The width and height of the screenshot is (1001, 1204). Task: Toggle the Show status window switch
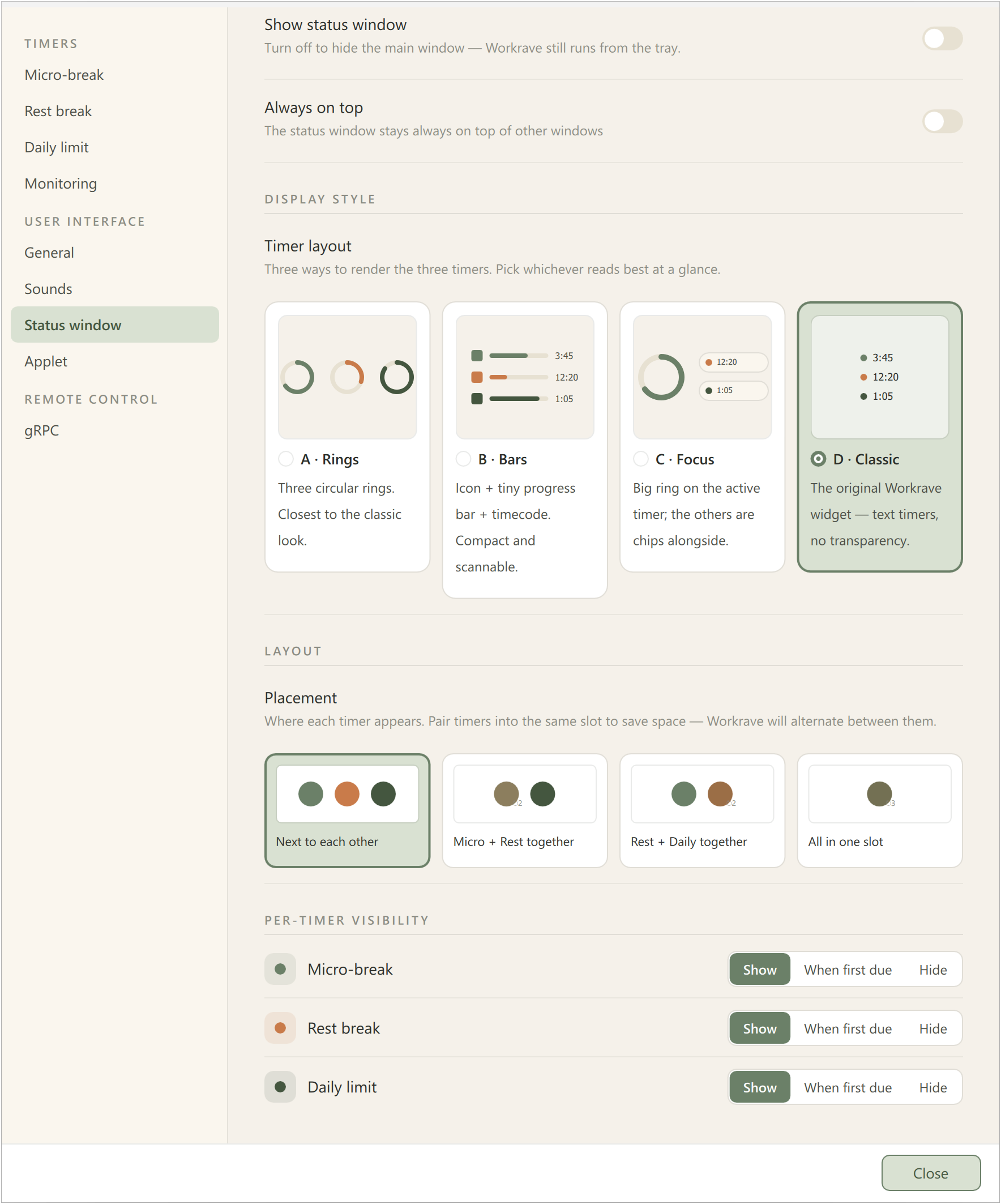pos(942,39)
